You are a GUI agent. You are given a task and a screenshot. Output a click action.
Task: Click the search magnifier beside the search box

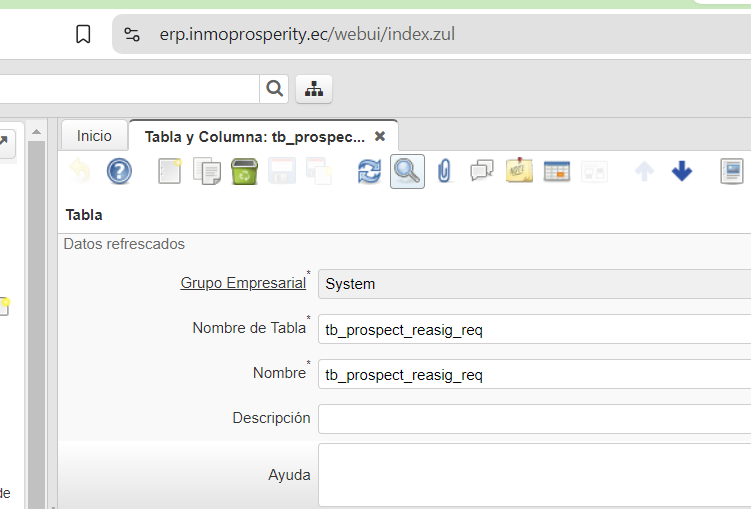(x=274, y=89)
